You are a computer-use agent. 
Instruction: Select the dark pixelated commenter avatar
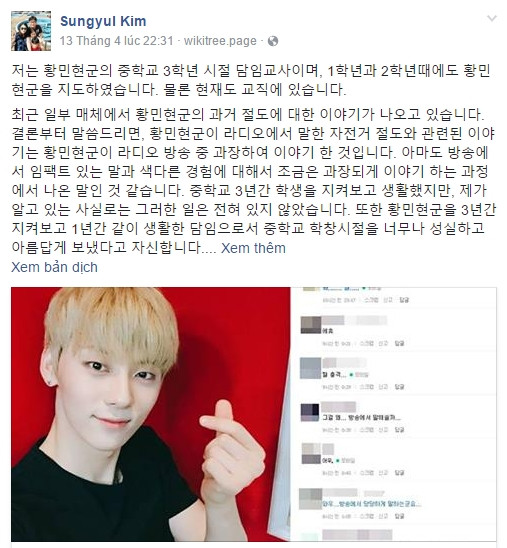point(310,412)
